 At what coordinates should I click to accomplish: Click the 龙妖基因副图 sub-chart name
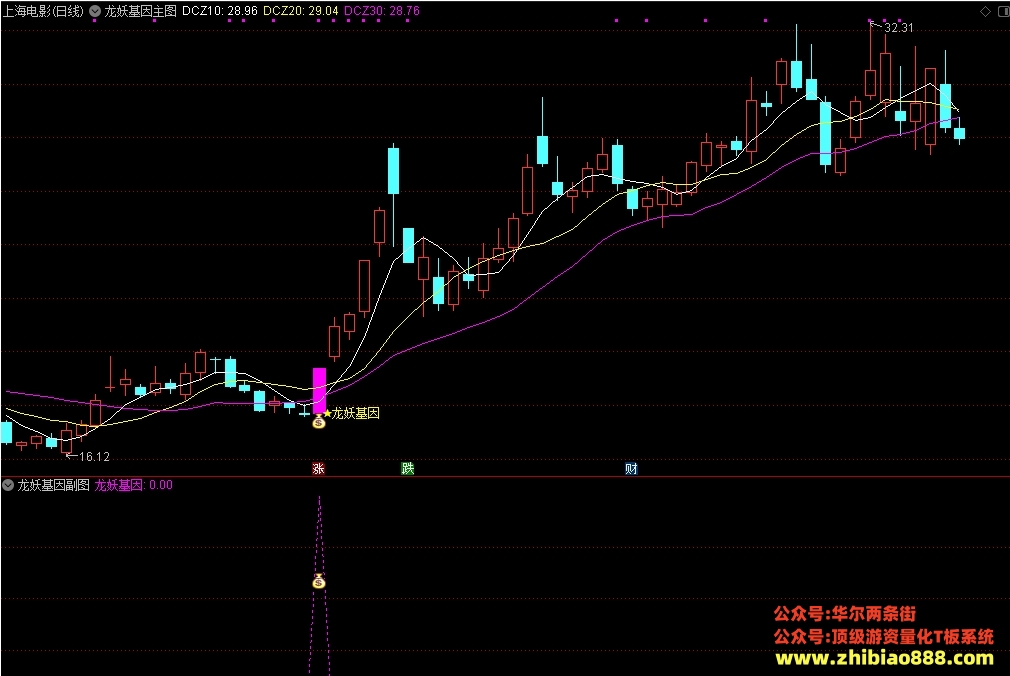pos(53,485)
